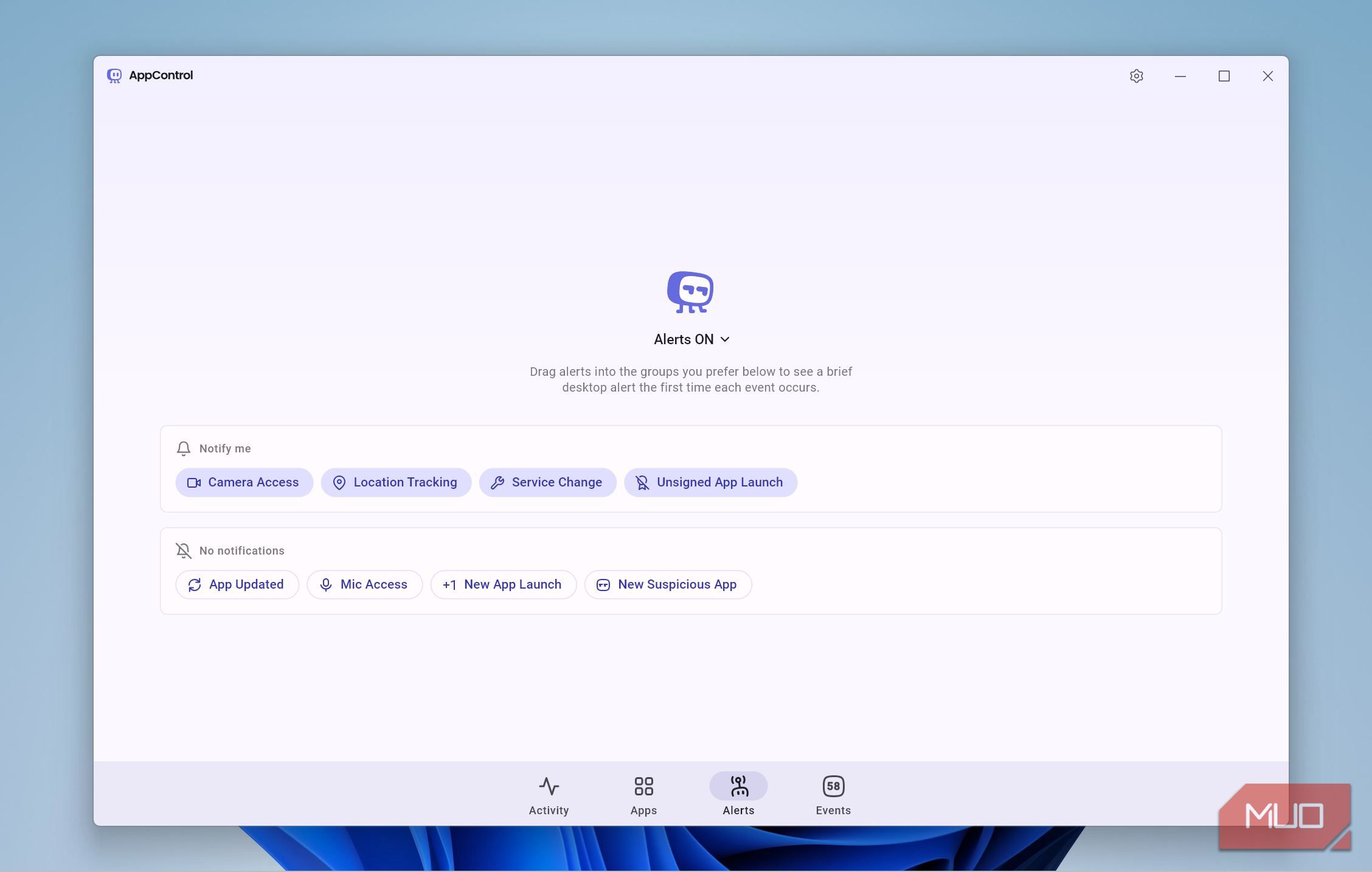
Task: Click the bell icon beside Notify me
Action: (x=183, y=449)
